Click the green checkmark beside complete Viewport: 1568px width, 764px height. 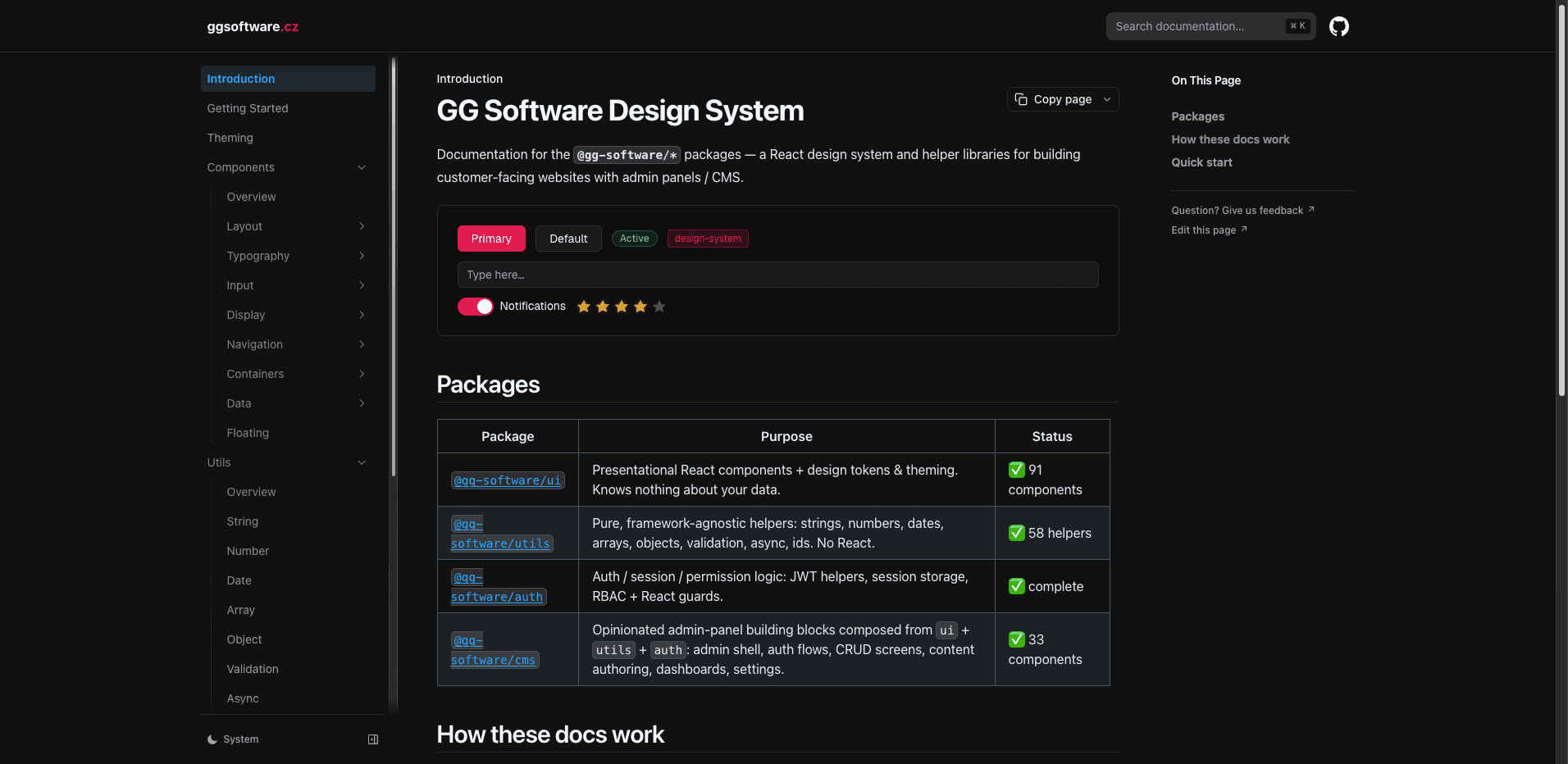(1017, 586)
